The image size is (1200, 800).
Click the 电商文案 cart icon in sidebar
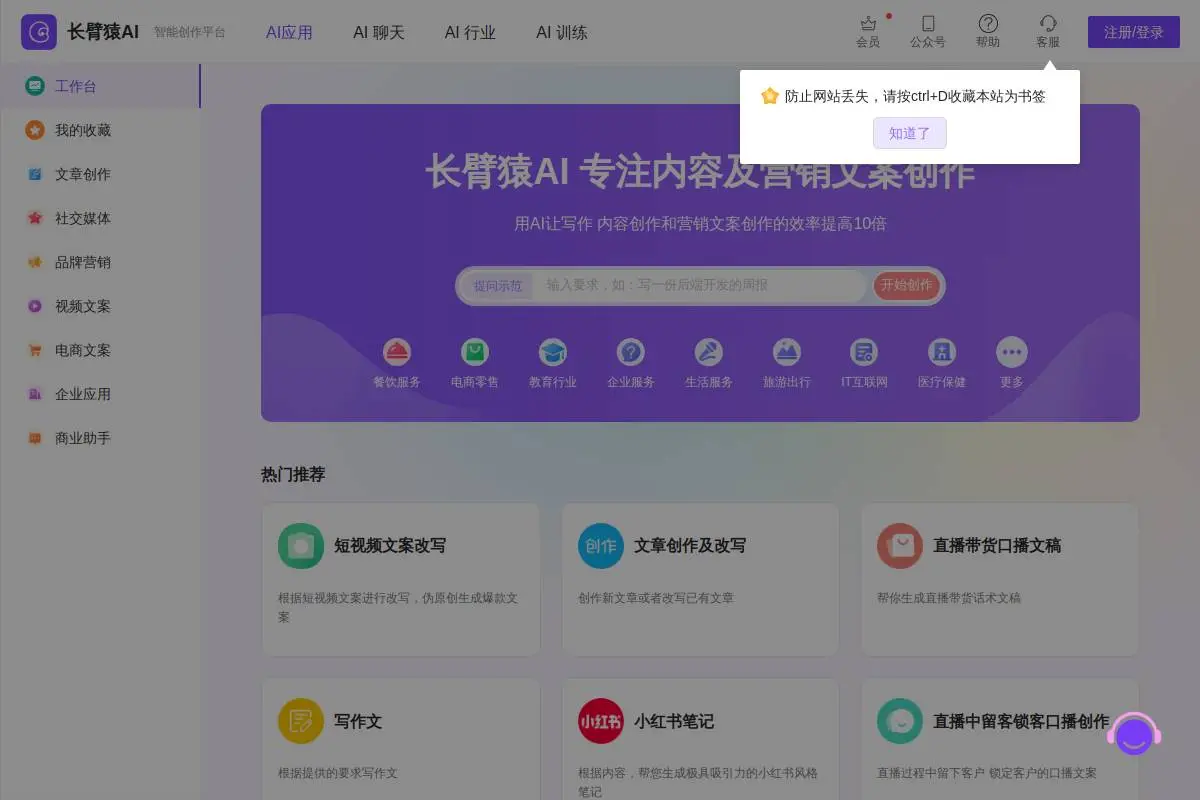point(35,350)
